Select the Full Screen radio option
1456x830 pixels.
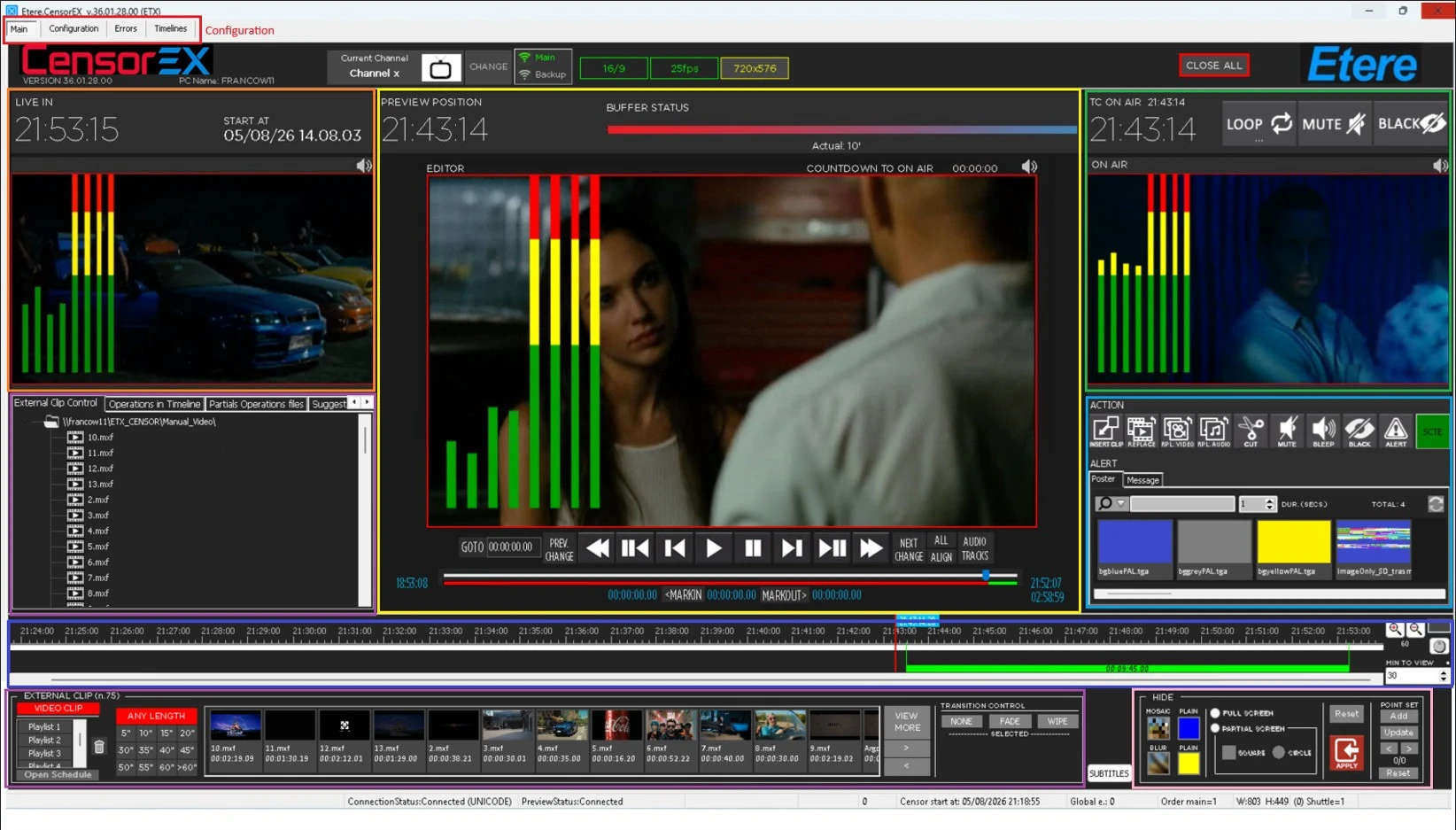(1215, 713)
